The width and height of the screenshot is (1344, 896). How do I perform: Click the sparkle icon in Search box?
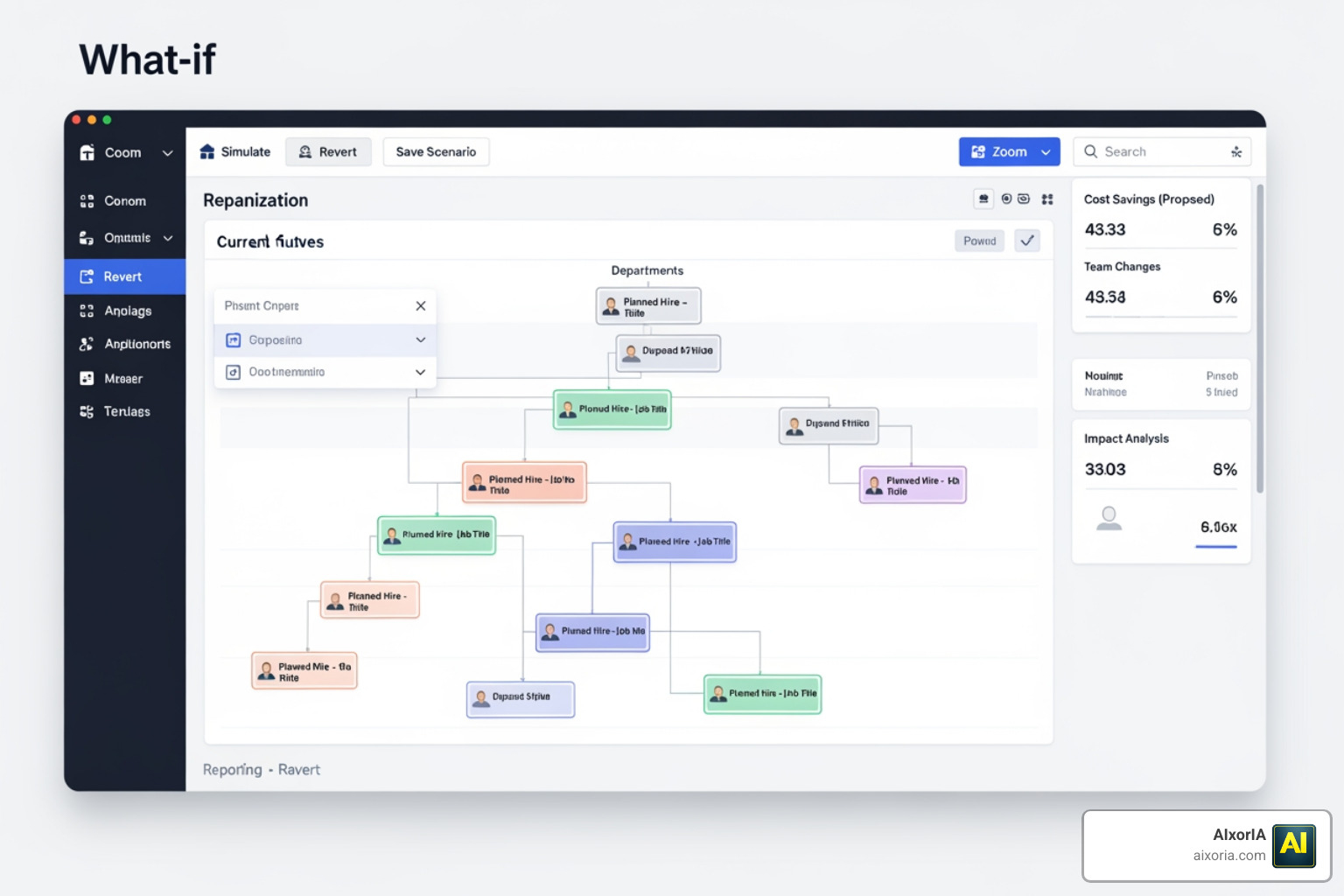pyautogui.click(x=1236, y=152)
